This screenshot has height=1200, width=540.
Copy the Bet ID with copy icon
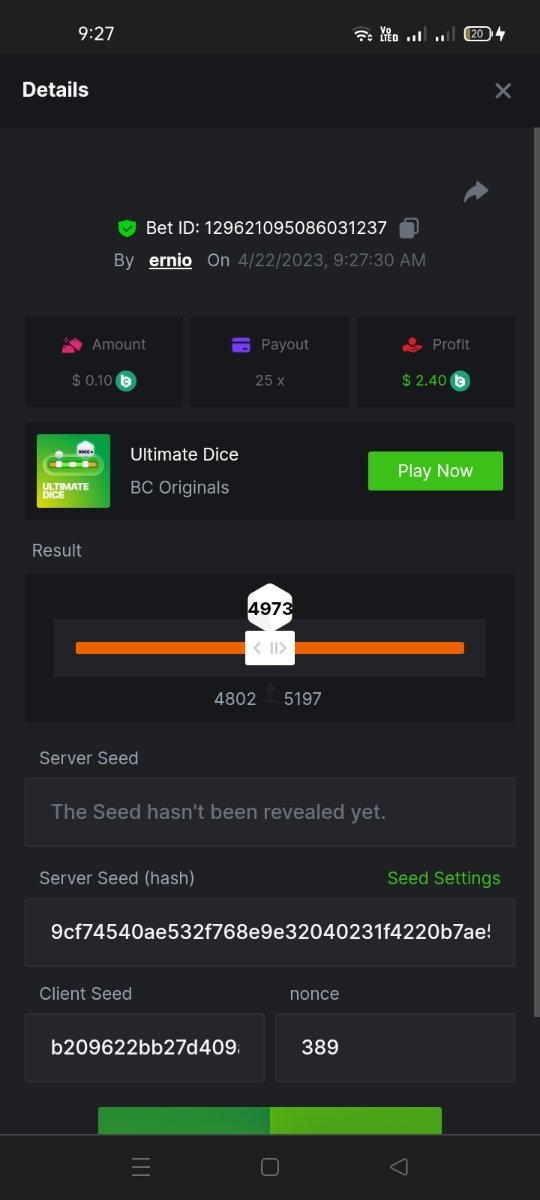[x=408, y=228]
